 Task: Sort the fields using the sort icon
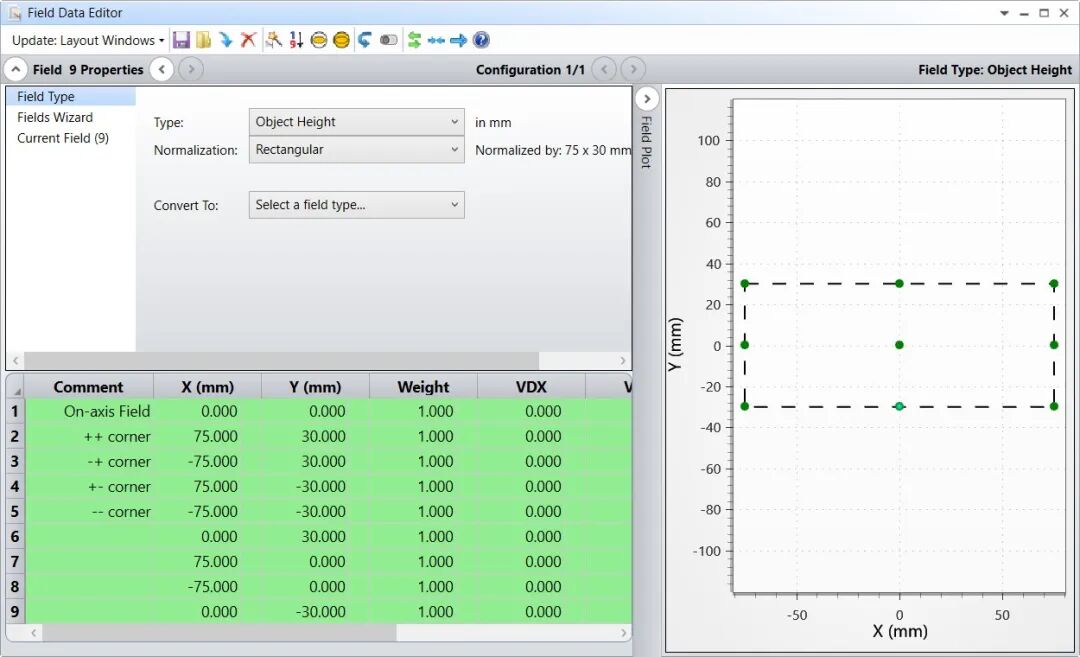(294, 40)
